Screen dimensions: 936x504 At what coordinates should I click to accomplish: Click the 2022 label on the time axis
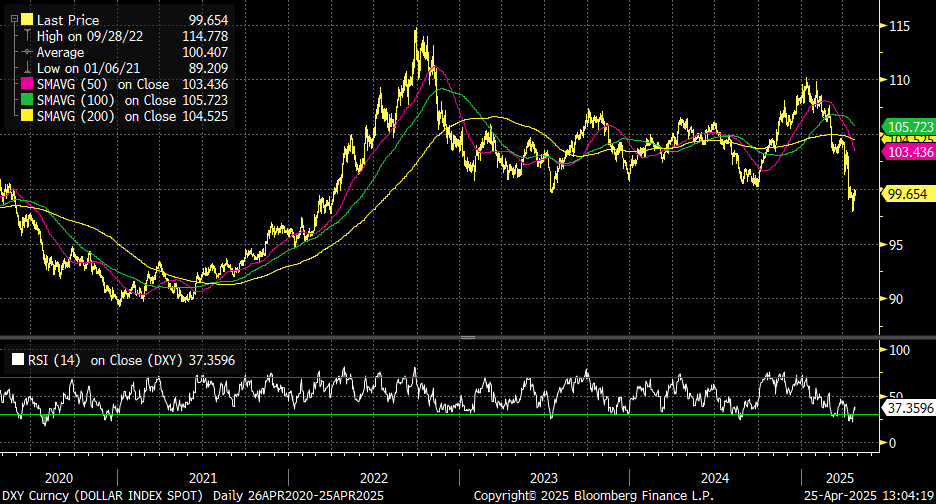click(x=373, y=478)
